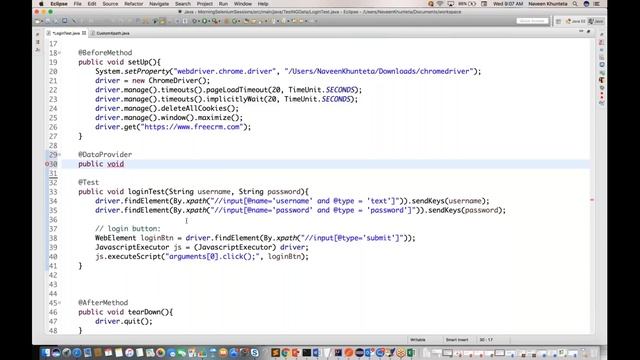Screen dimensions: 640x360
Task: Click the Writable status bar entry
Action: [418, 340]
